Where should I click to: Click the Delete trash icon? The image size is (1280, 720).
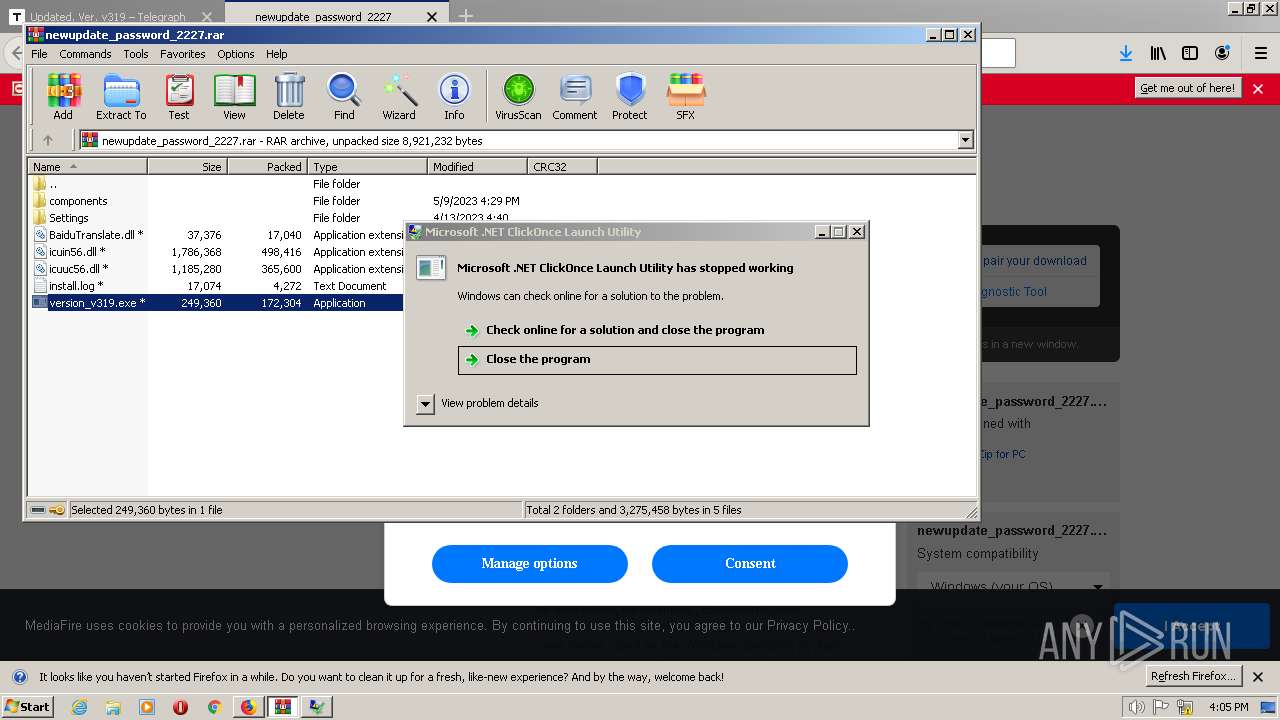click(x=289, y=97)
